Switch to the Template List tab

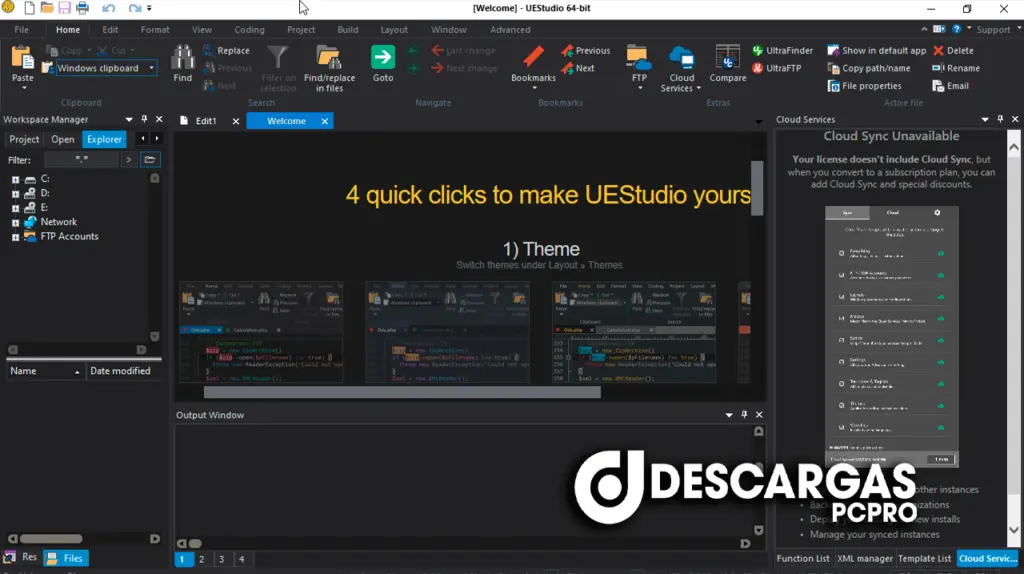[x=924, y=558]
